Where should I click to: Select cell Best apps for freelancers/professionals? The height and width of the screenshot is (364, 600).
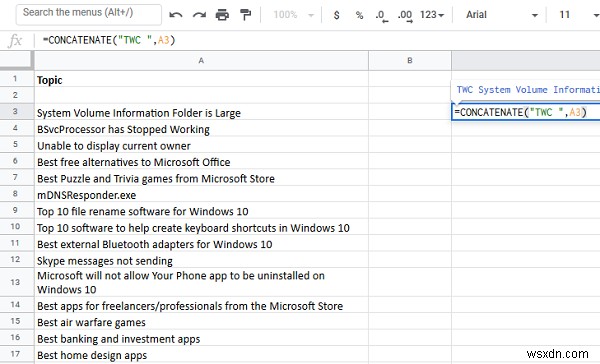[x=201, y=305]
